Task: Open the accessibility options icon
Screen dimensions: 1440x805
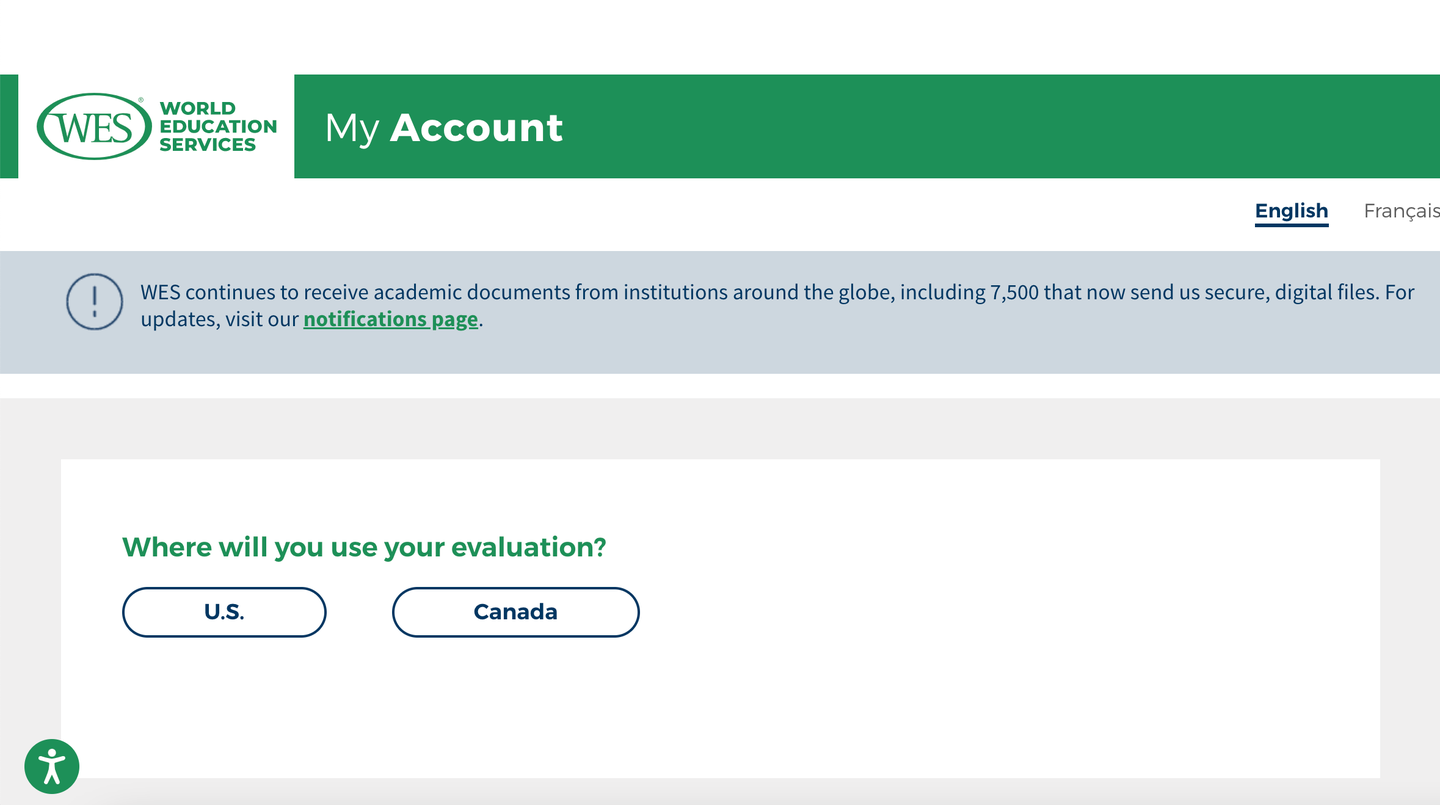Action: coord(51,767)
